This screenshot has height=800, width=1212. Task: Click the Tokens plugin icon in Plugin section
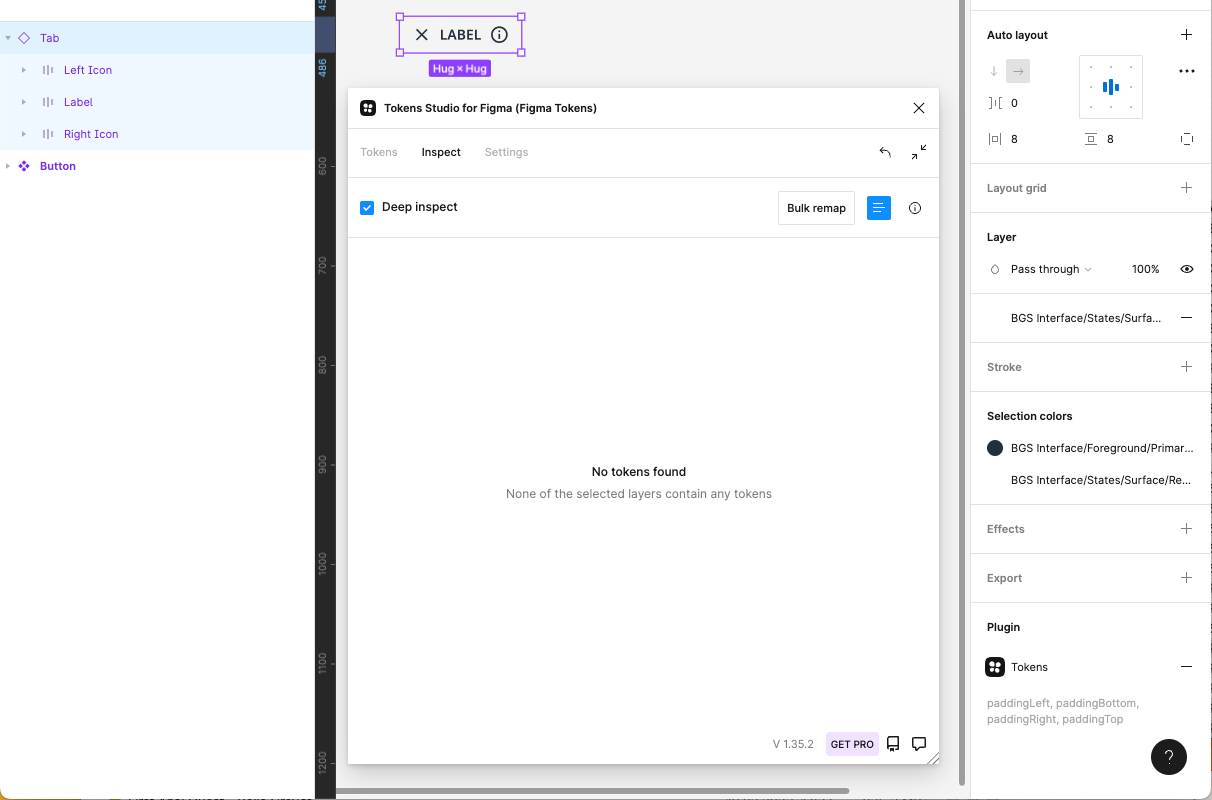995,667
